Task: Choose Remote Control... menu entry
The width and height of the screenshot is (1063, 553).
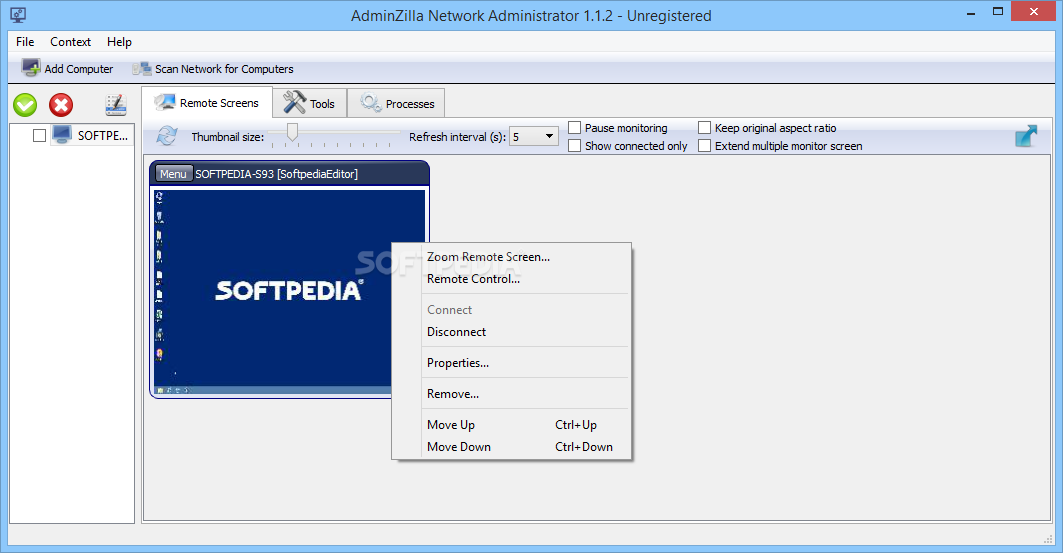Action: pyautogui.click(x=513, y=279)
